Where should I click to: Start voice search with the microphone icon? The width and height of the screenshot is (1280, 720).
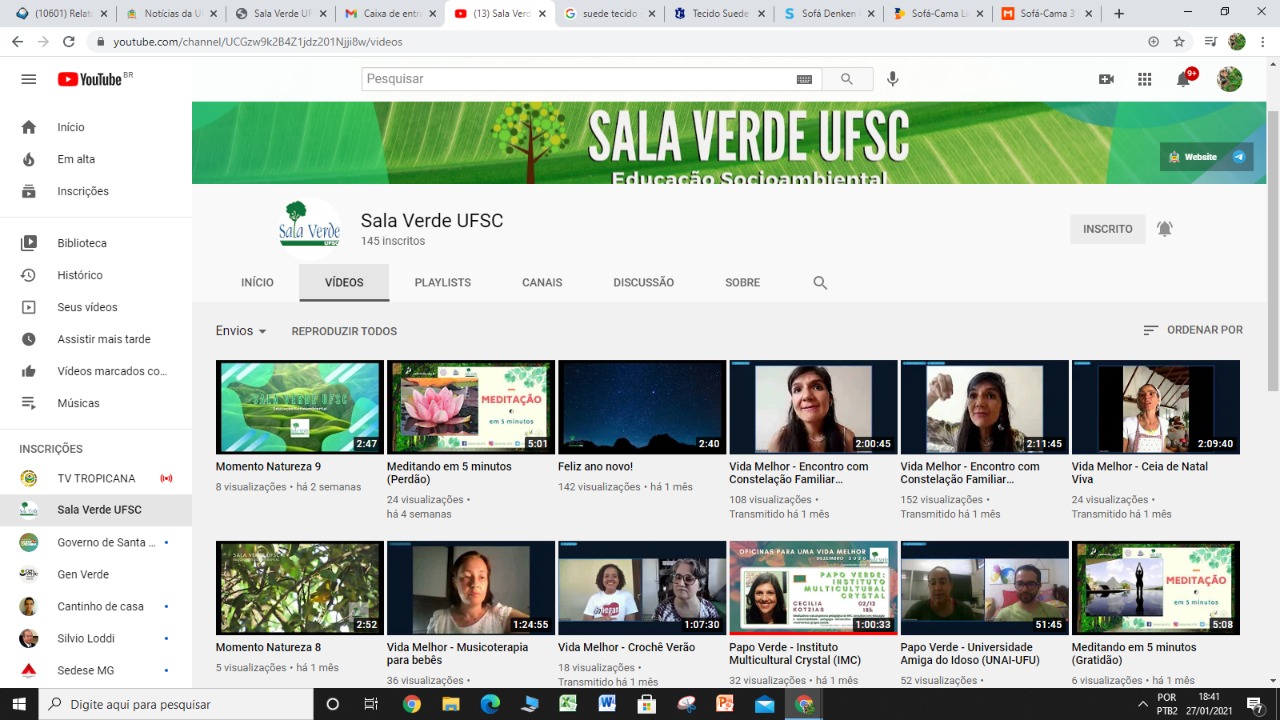(x=893, y=79)
